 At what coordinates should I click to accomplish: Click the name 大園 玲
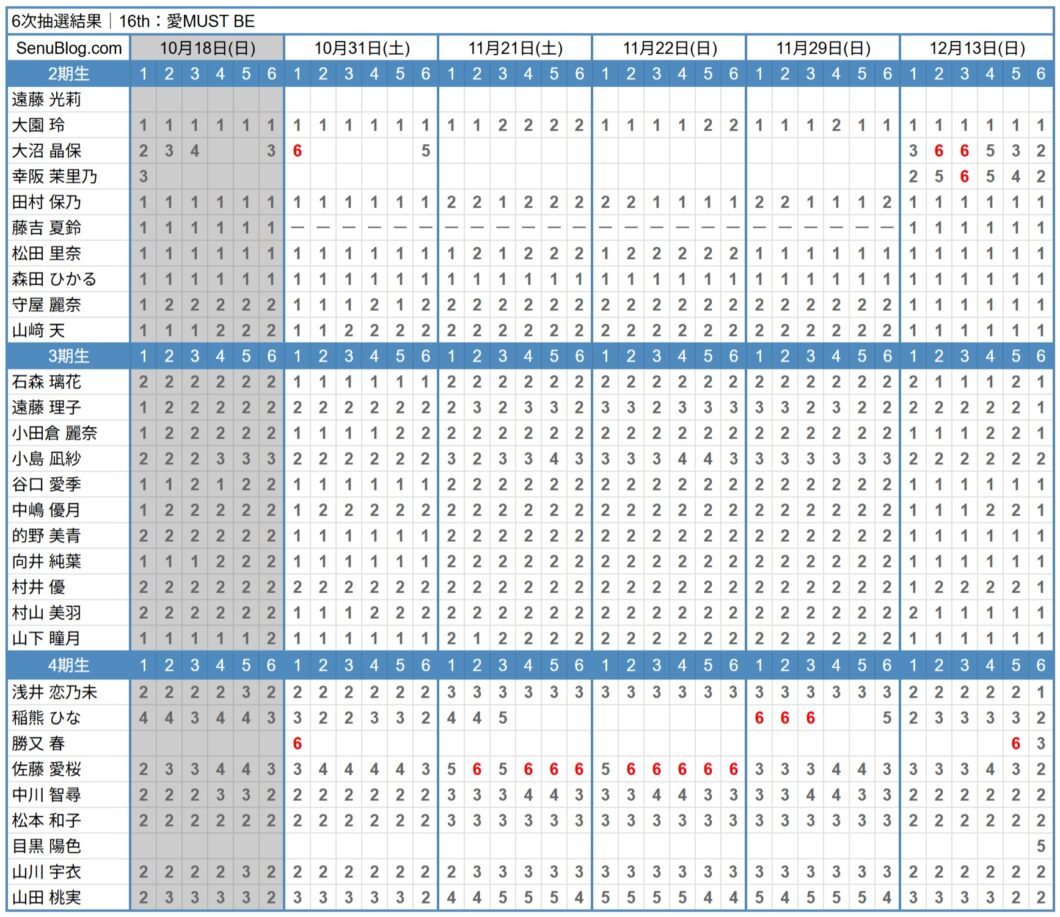point(39,126)
